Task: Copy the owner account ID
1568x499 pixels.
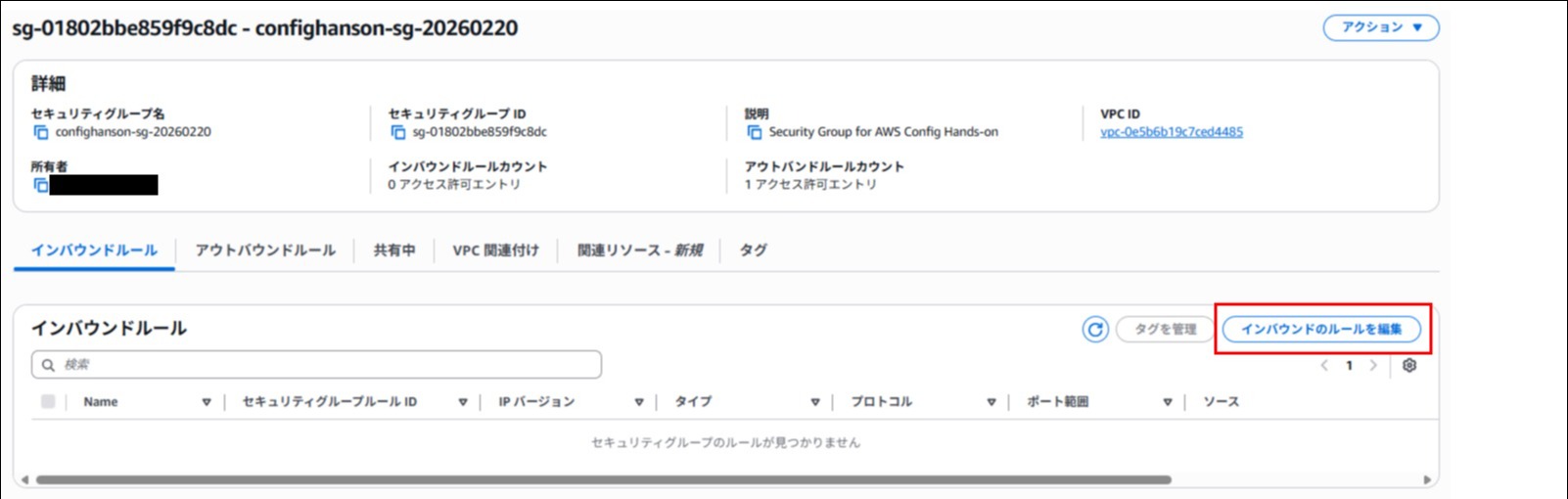Action: (40, 185)
